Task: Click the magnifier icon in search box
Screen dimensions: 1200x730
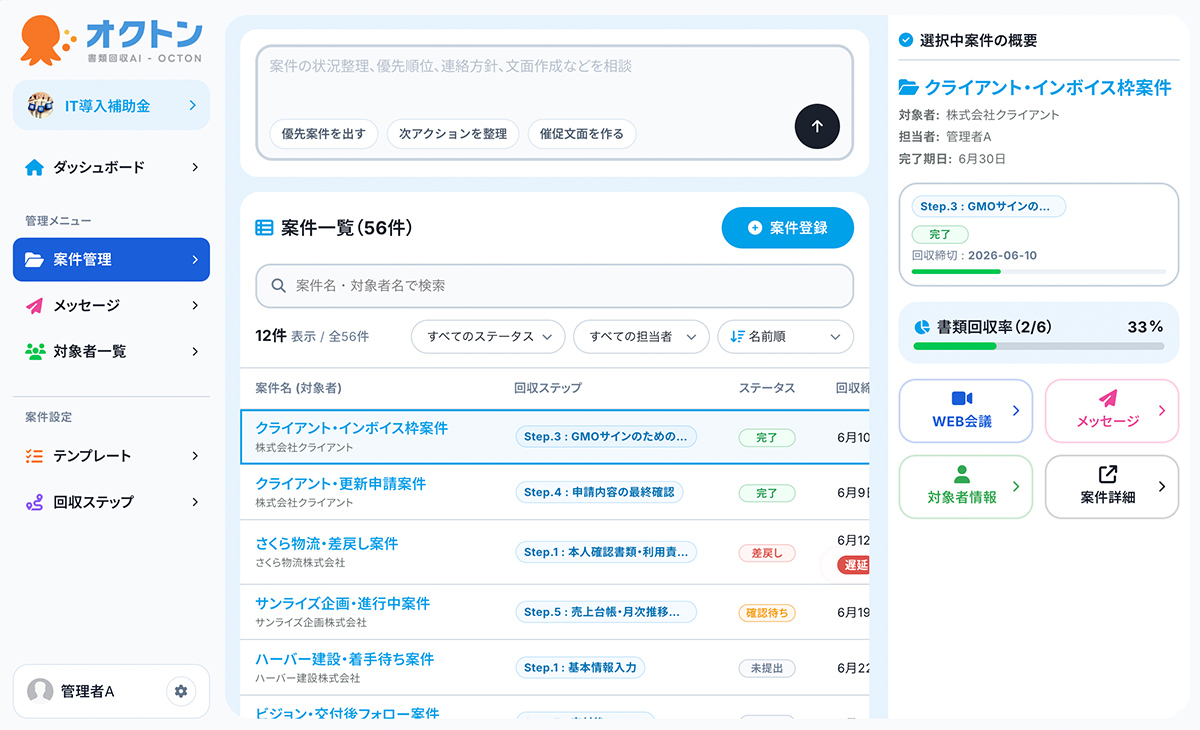Action: point(278,286)
